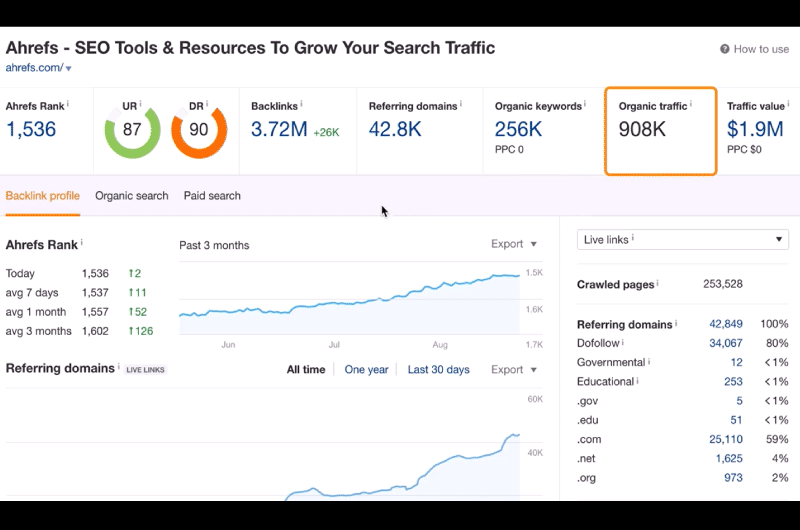Click info icon next to Backlinks label
Image resolution: width=800 pixels, height=530 pixels.
click(x=302, y=104)
